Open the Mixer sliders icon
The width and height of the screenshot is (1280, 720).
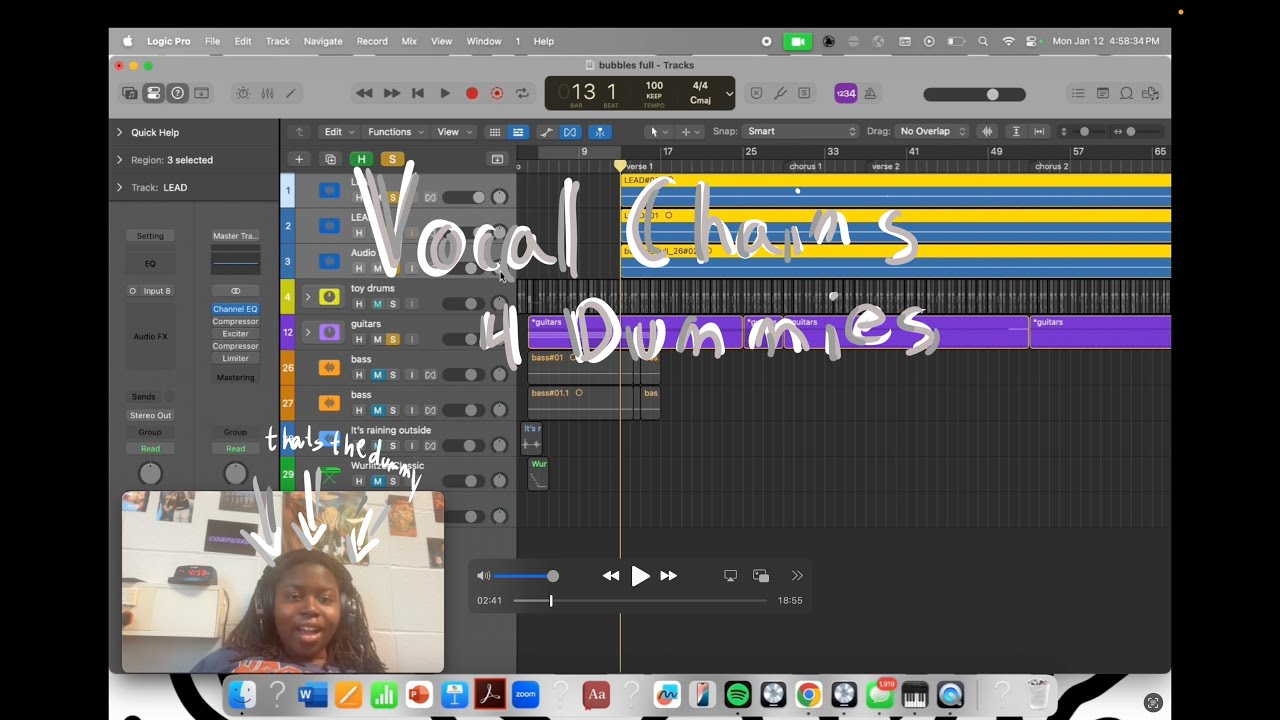point(267,93)
